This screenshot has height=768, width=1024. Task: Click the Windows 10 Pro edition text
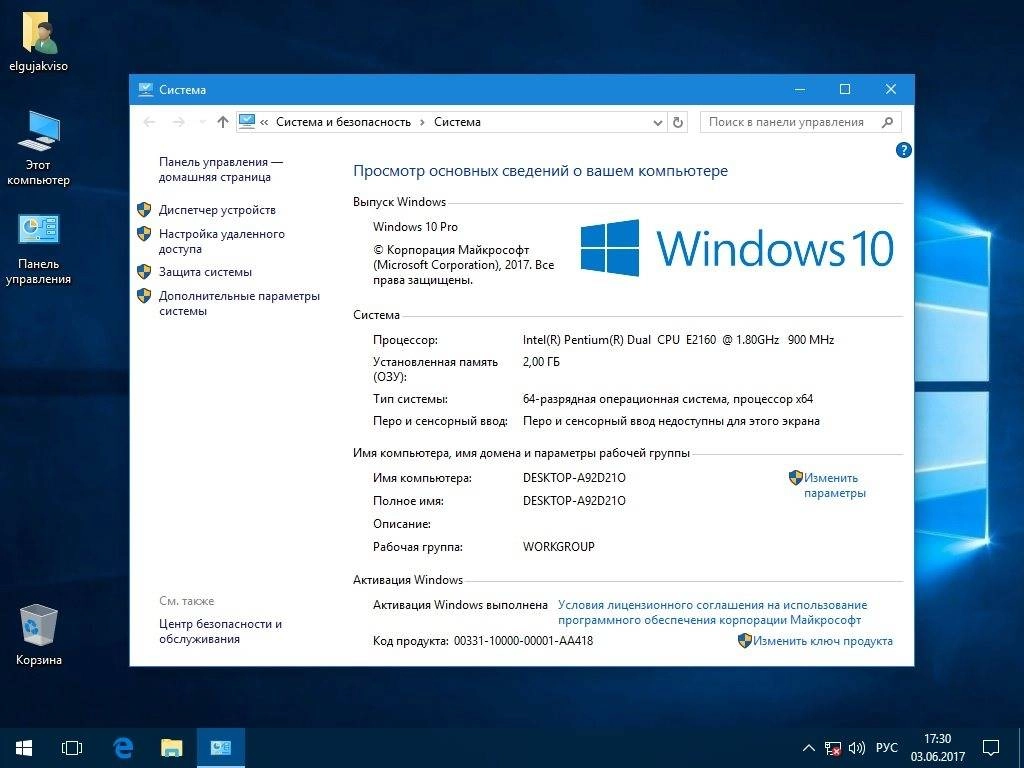tap(415, 227)
